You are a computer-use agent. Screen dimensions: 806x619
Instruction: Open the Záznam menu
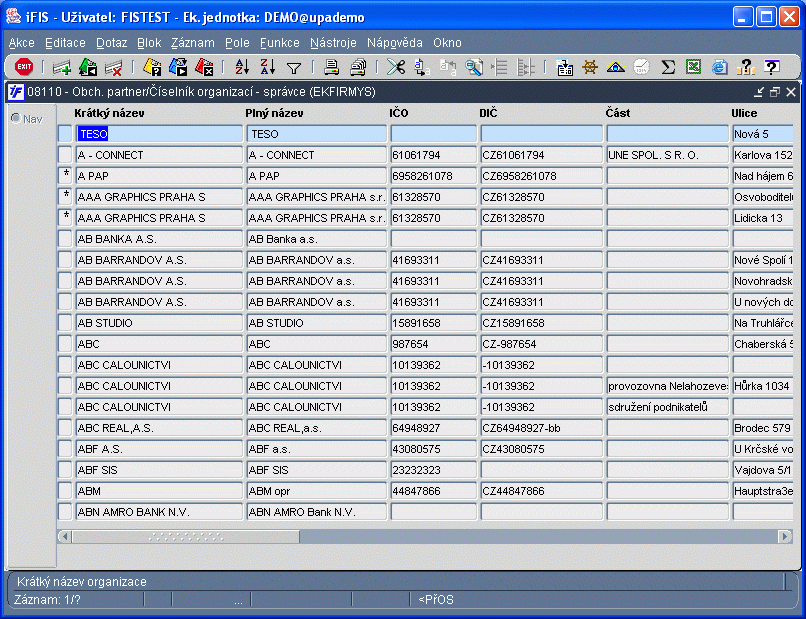(x=193, y=43)
